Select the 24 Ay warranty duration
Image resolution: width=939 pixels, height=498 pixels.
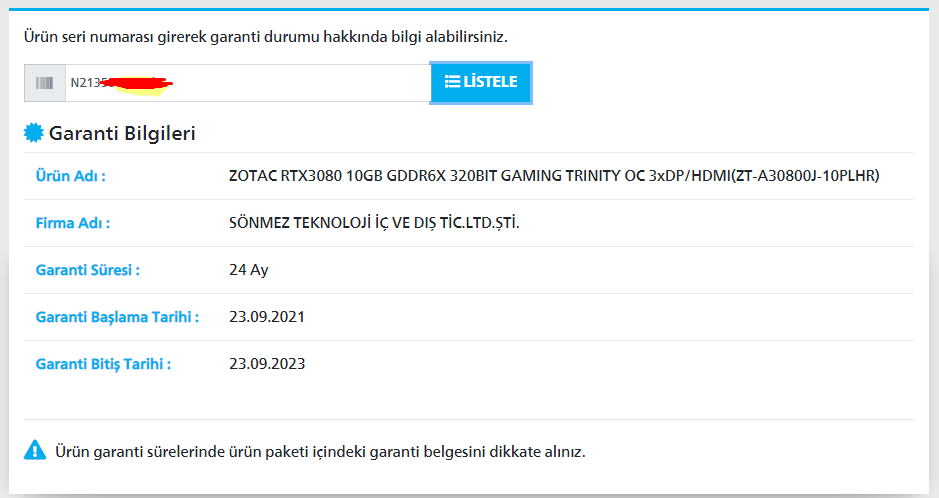coord(249,270)
